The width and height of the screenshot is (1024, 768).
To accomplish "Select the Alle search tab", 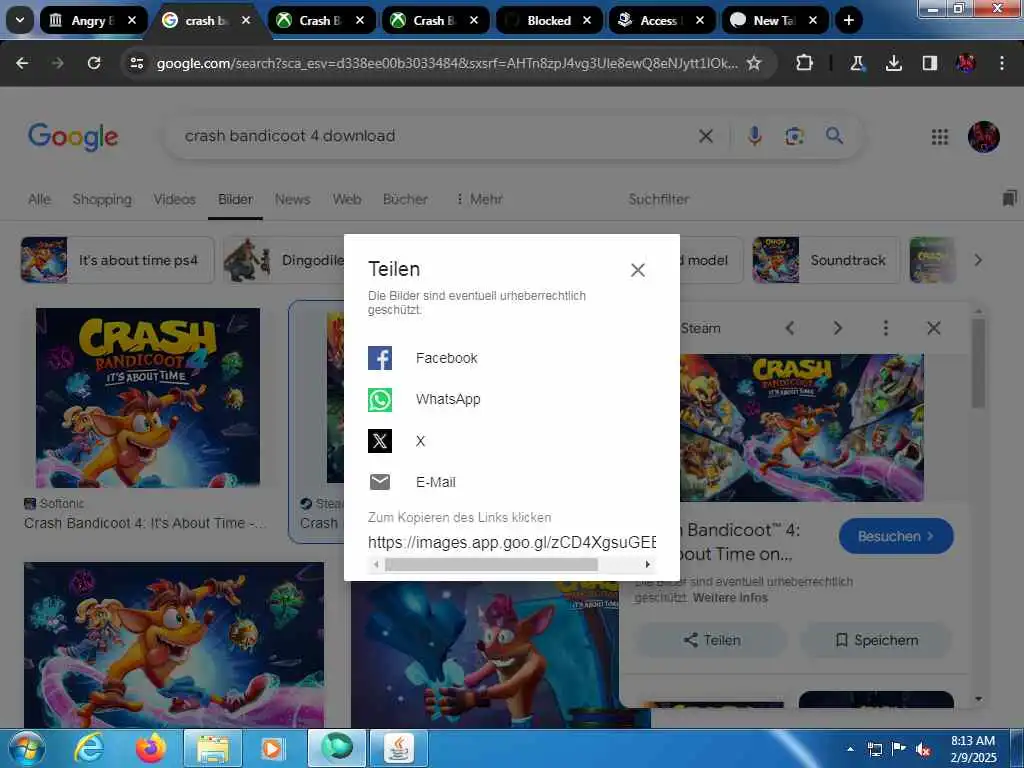I will [x=39, y=199].
